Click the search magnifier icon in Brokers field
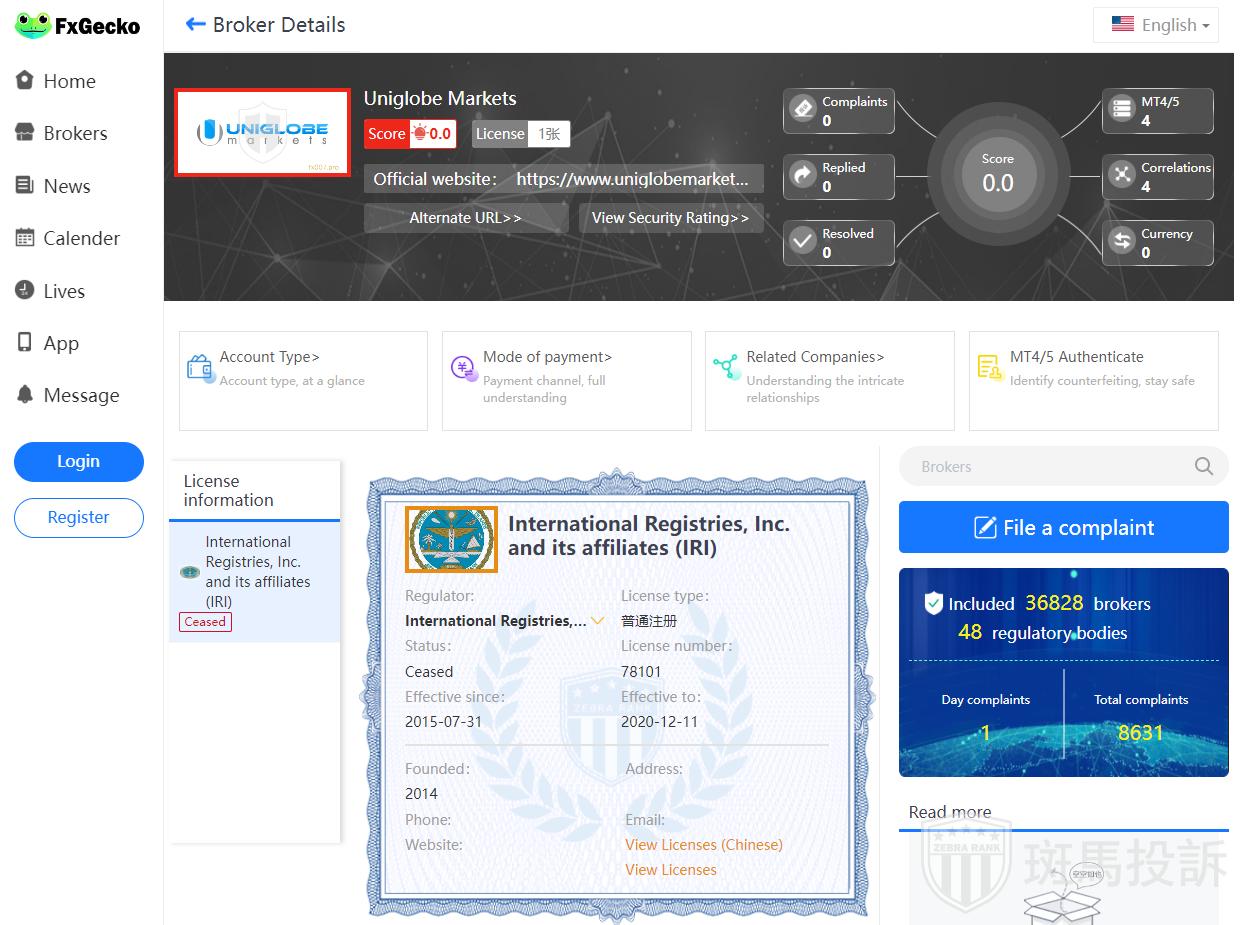Viewport: 1246px width, 925px height. [x=1204, y=466]
